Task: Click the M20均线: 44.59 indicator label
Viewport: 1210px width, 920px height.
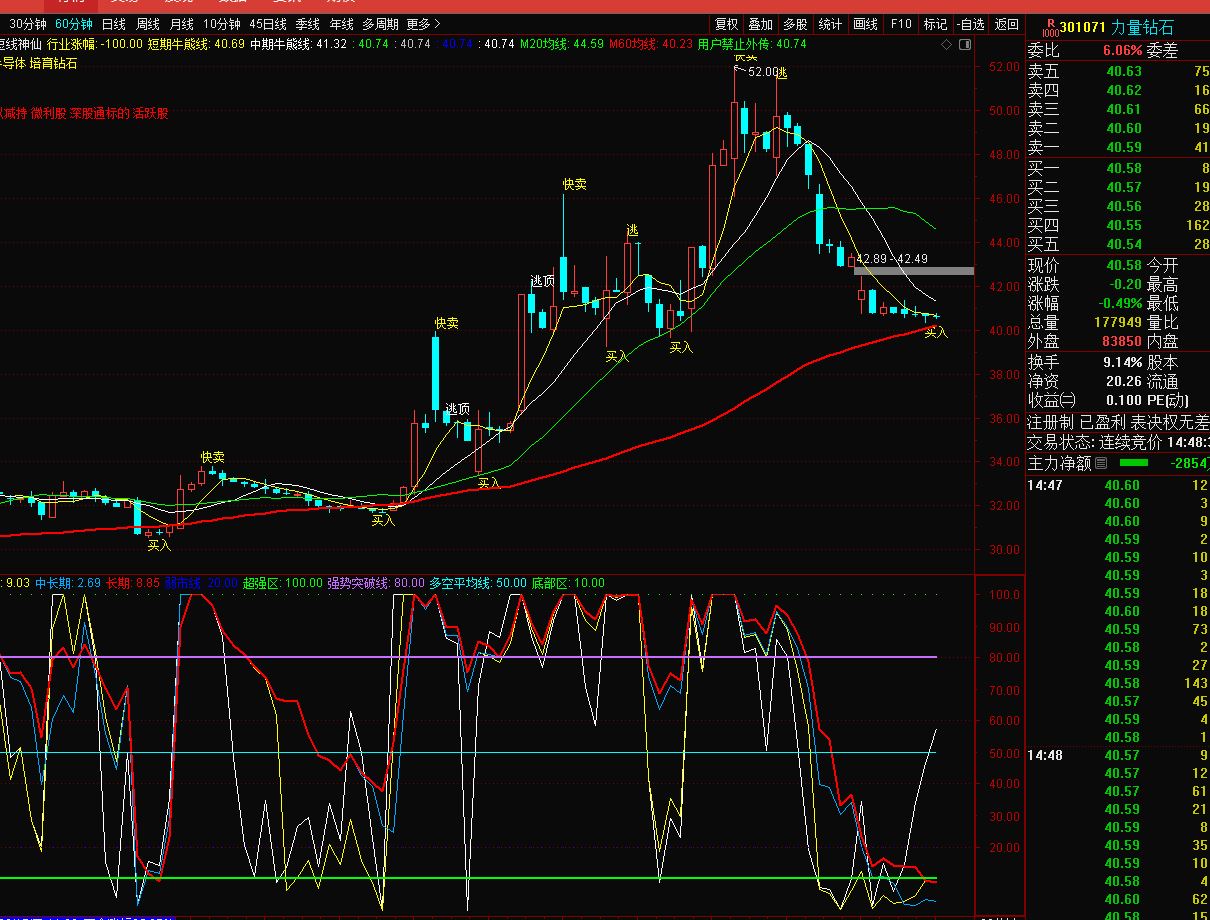Action: tap(562, 44)
